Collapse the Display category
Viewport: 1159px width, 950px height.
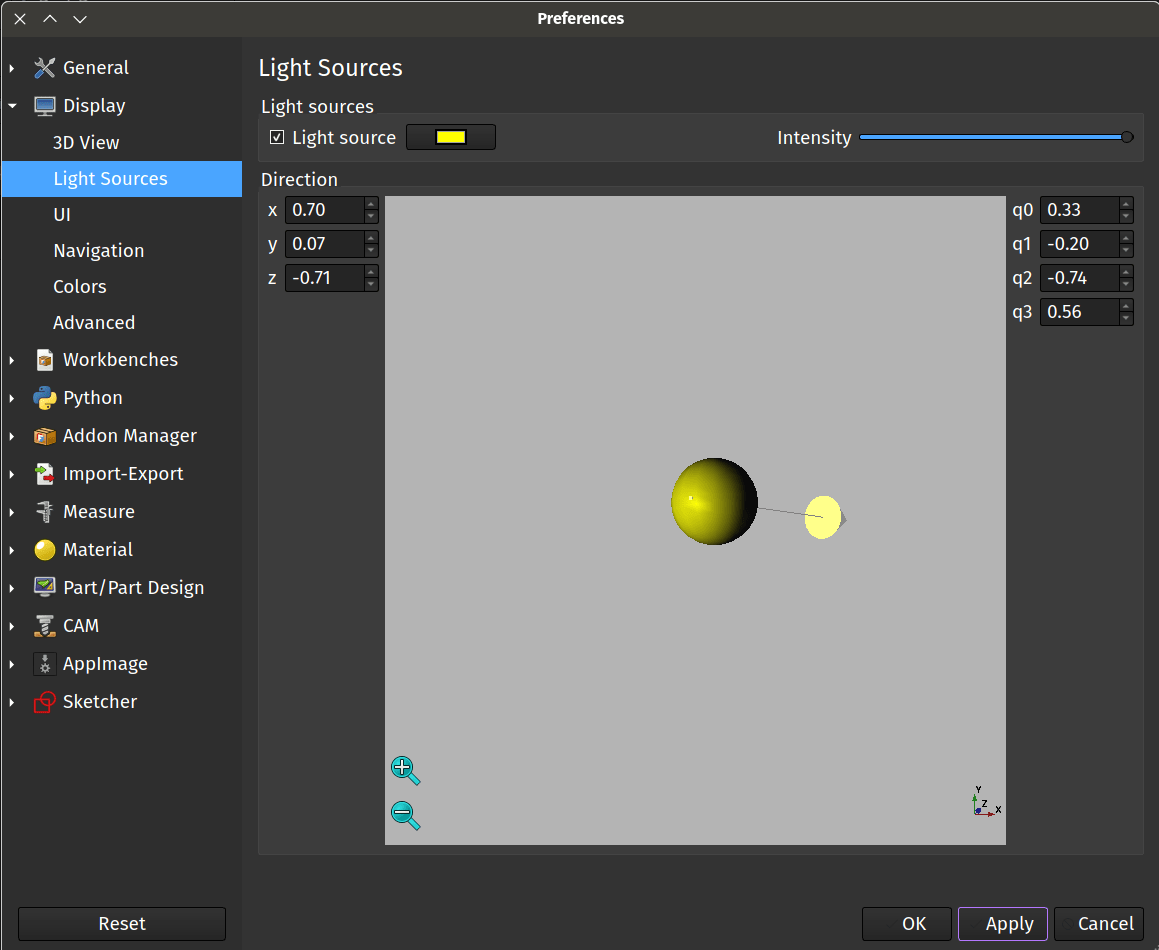12,106
